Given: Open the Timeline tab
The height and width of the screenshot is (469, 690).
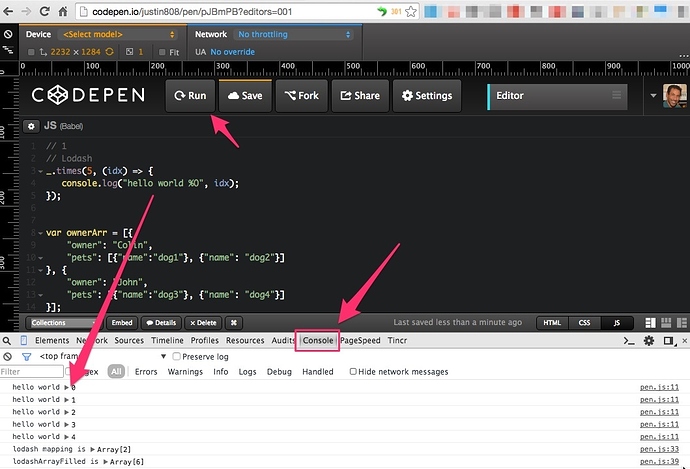Looking at the screenshot, I should pos(167,341).
